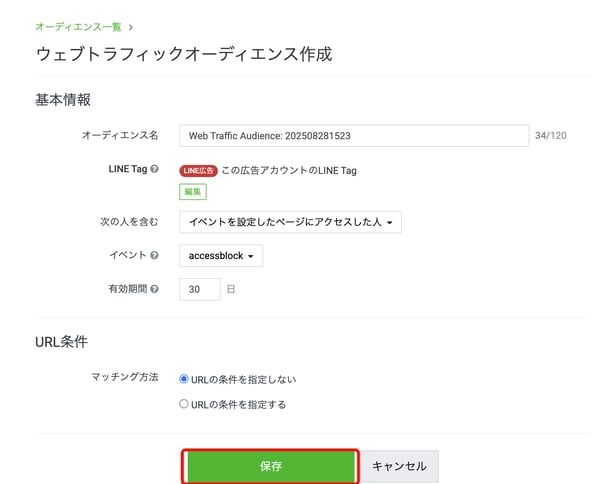Image resolution: width=600 pixels, height=484 pixels.
Task: Click the red LINE広告 badge
Action: 198,171
